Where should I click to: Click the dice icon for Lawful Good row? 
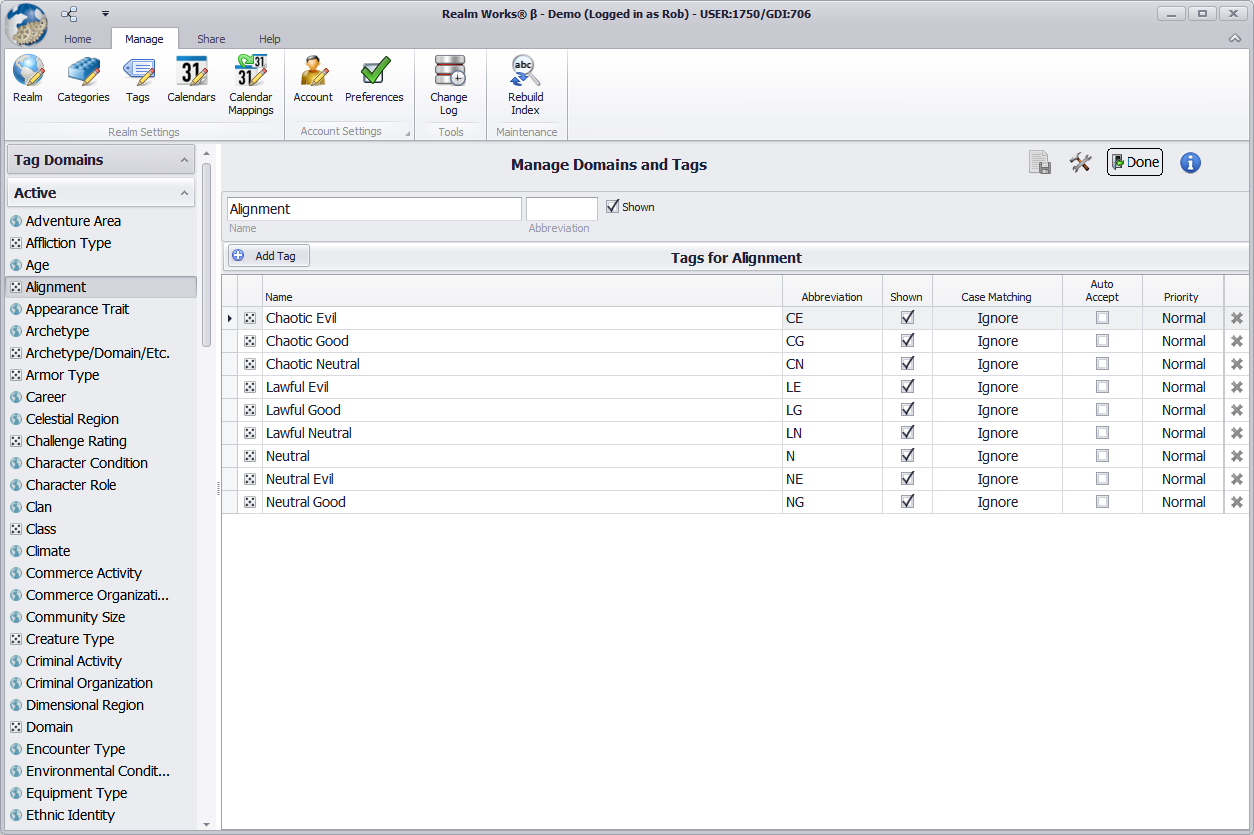[x=250, y=410]
